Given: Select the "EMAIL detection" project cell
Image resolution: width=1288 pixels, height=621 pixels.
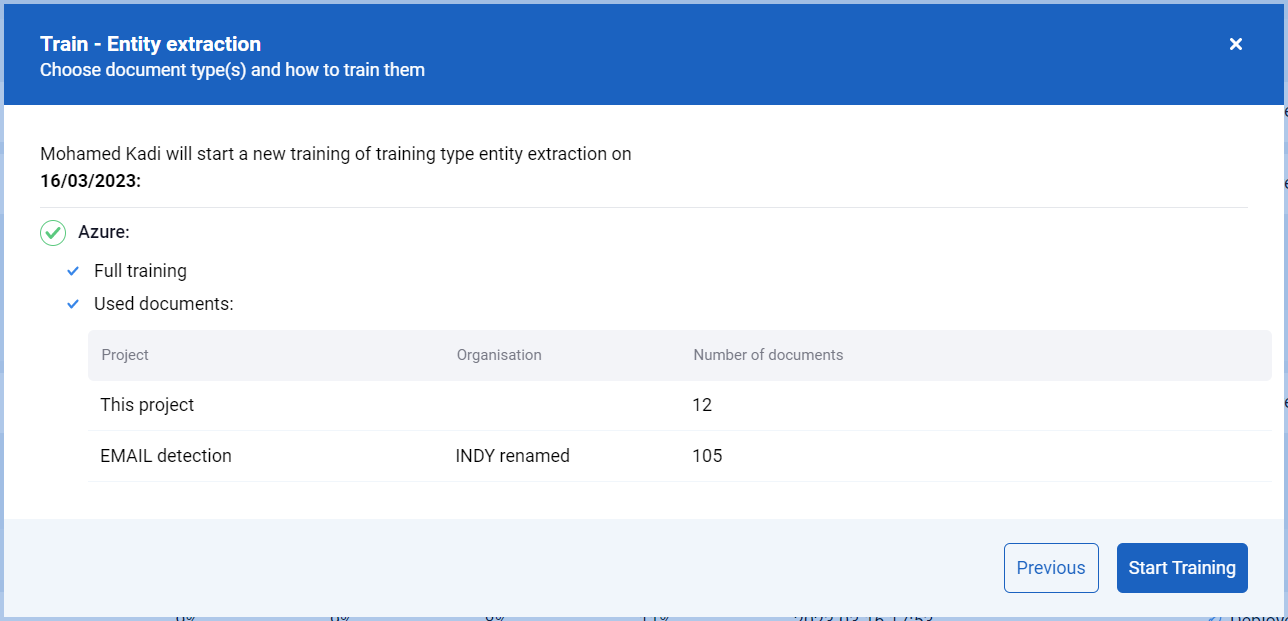Looking at the screenshot, I should (x=166, y=456).
